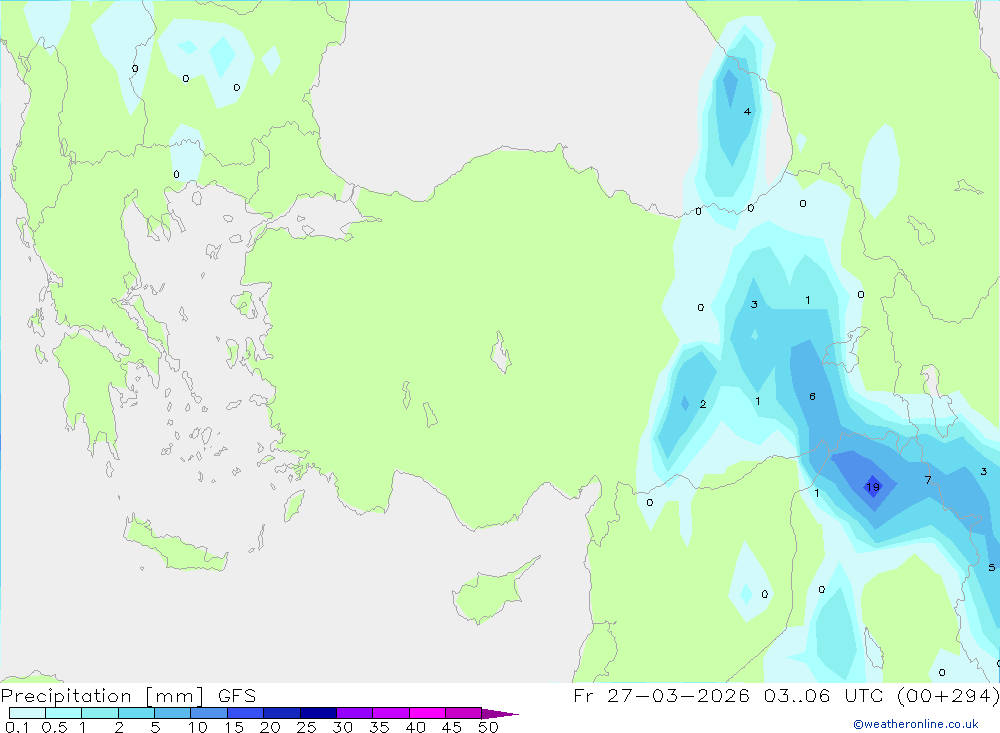The image size is (1000, 733).
Task: Click the legend label "25"
Action: coord(306,727)
